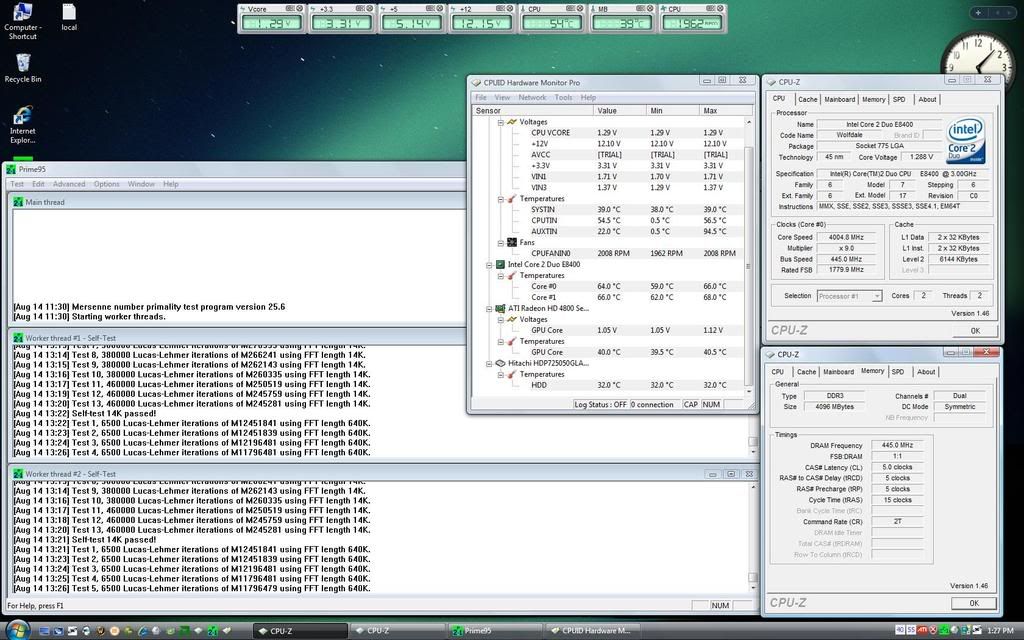Screen dimensions: 1024x640
Task: Collapse the Temperatures node containing Core #0
Action: [500, 276]
